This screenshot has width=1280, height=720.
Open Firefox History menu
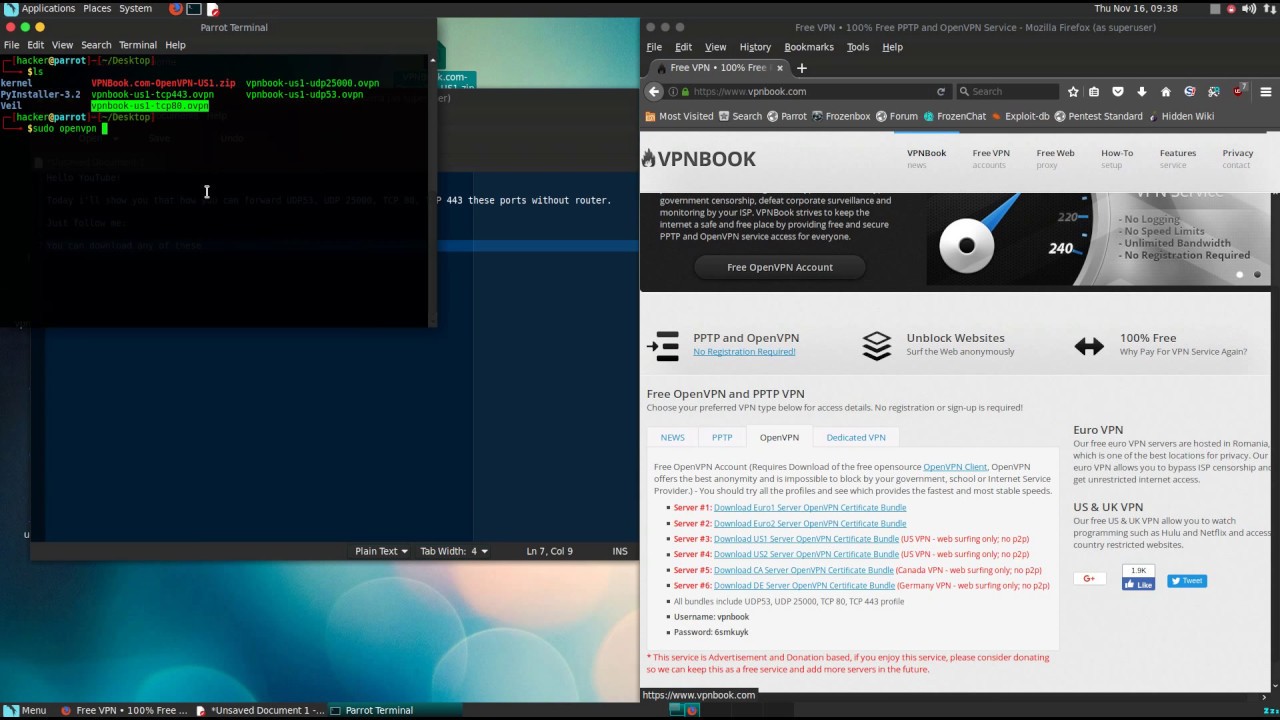(755, 47)
